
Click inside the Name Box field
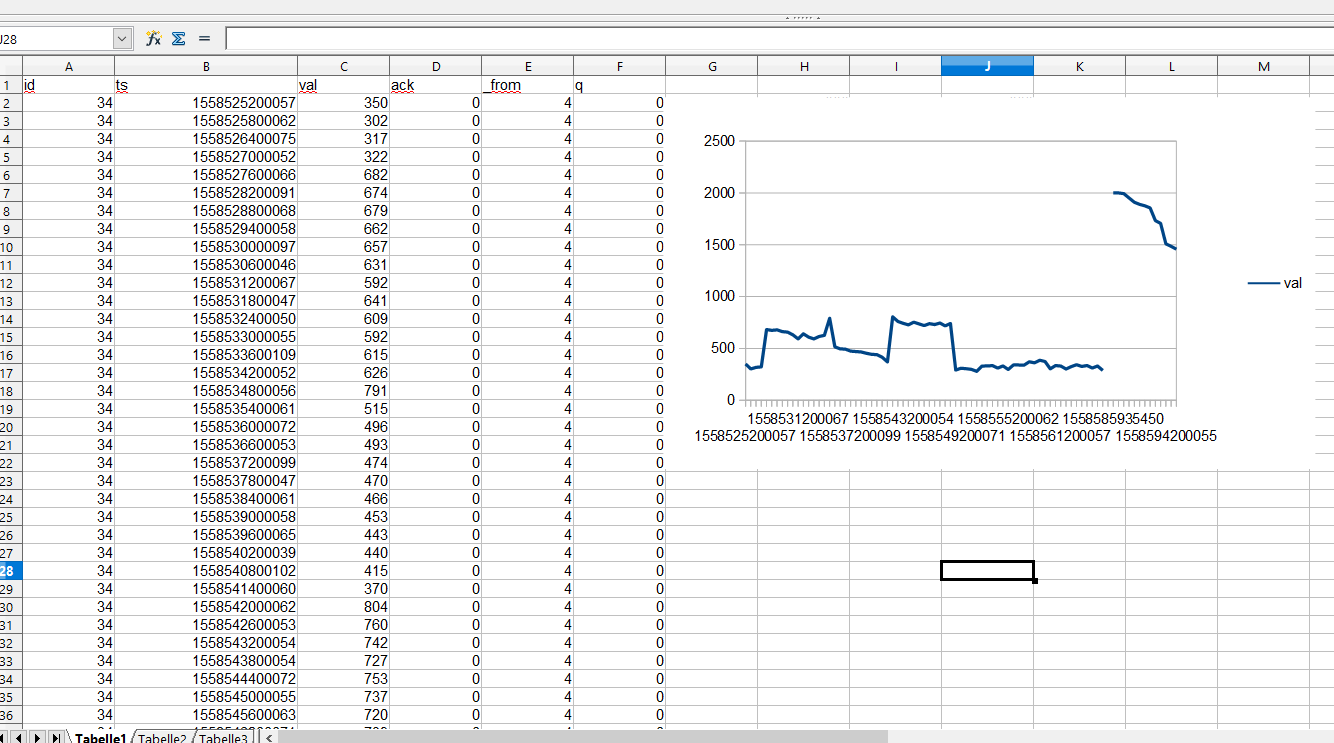(x=56, y=39)
